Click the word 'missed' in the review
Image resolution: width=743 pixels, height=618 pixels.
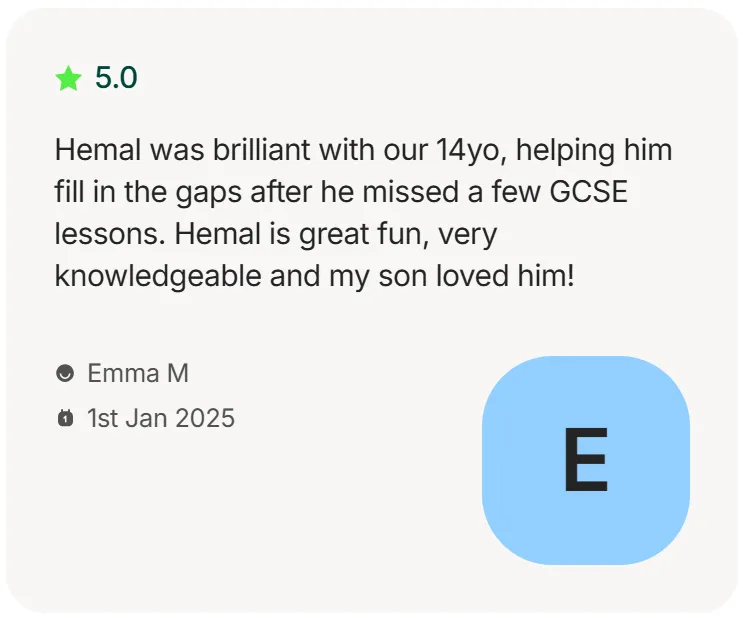tap(410, 192)
